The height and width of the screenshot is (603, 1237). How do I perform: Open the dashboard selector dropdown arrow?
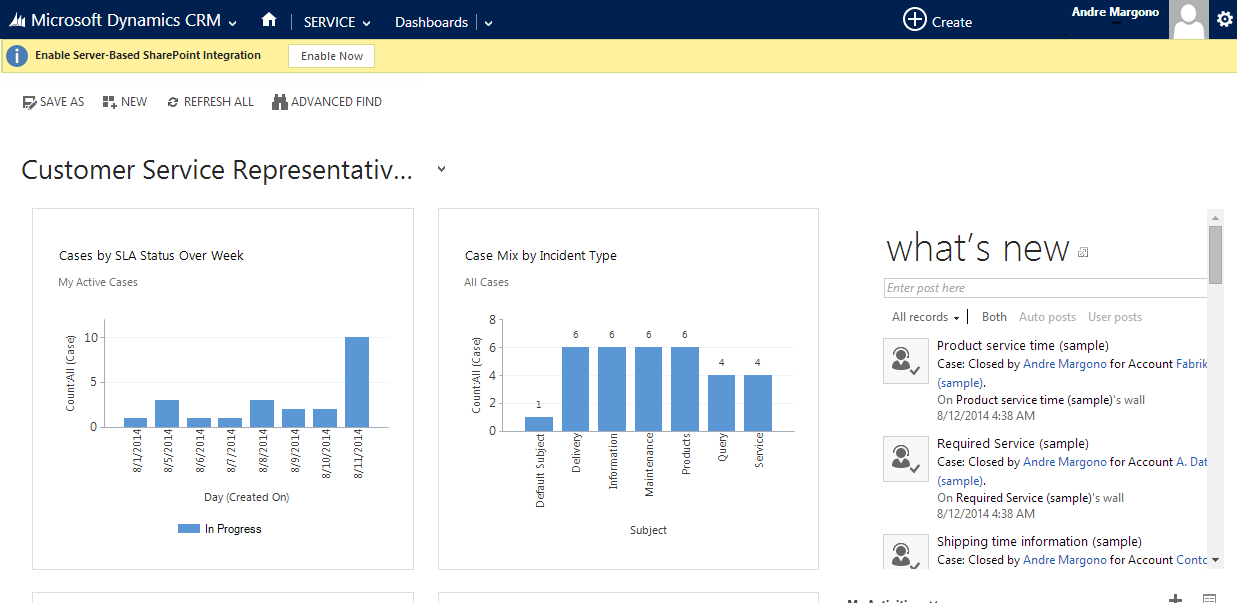[441, 170]
